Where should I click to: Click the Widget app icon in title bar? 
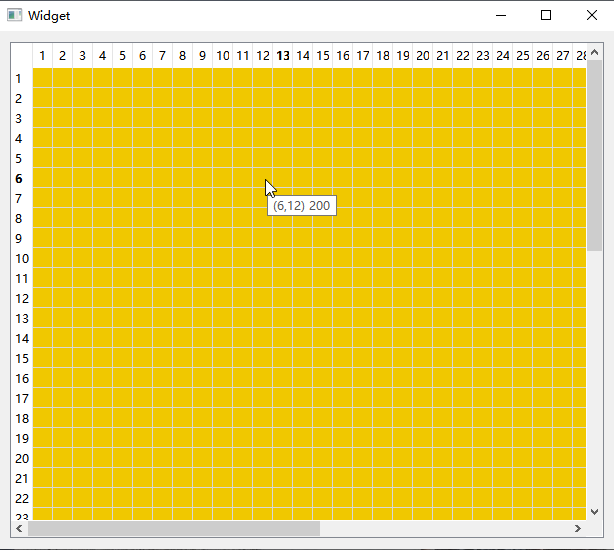pos(14,15)
